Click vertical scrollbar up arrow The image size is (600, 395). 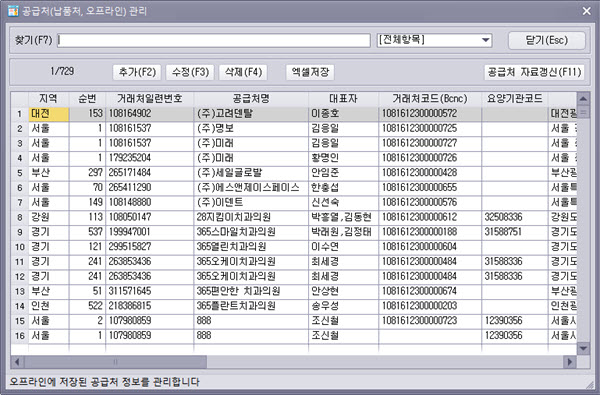point(583,99)
